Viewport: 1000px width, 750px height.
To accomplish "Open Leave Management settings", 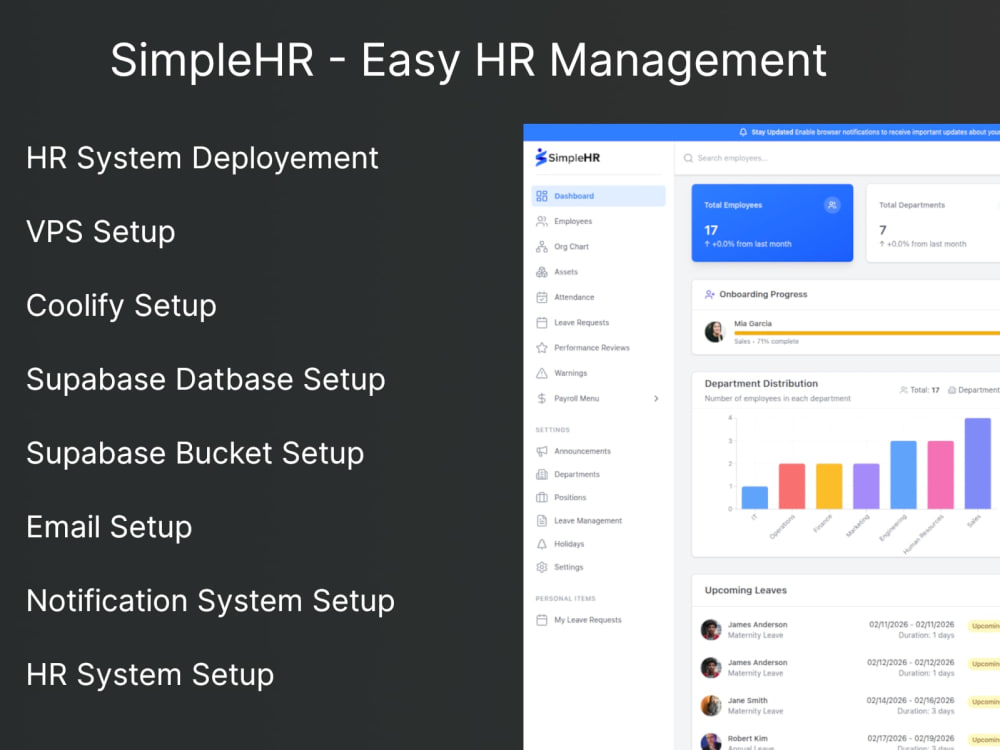I will point(598,521).
